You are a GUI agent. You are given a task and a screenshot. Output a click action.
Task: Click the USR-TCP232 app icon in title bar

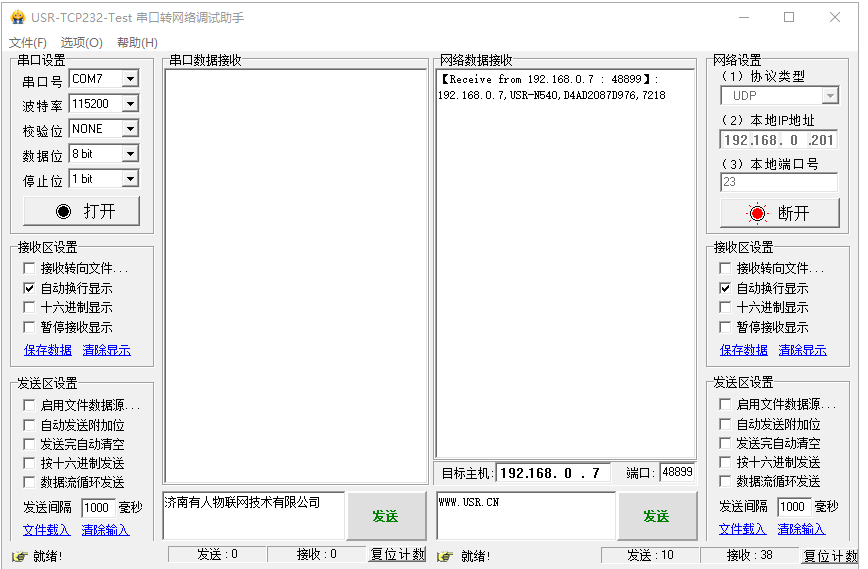pyautogui.click(x=18, y=17)
